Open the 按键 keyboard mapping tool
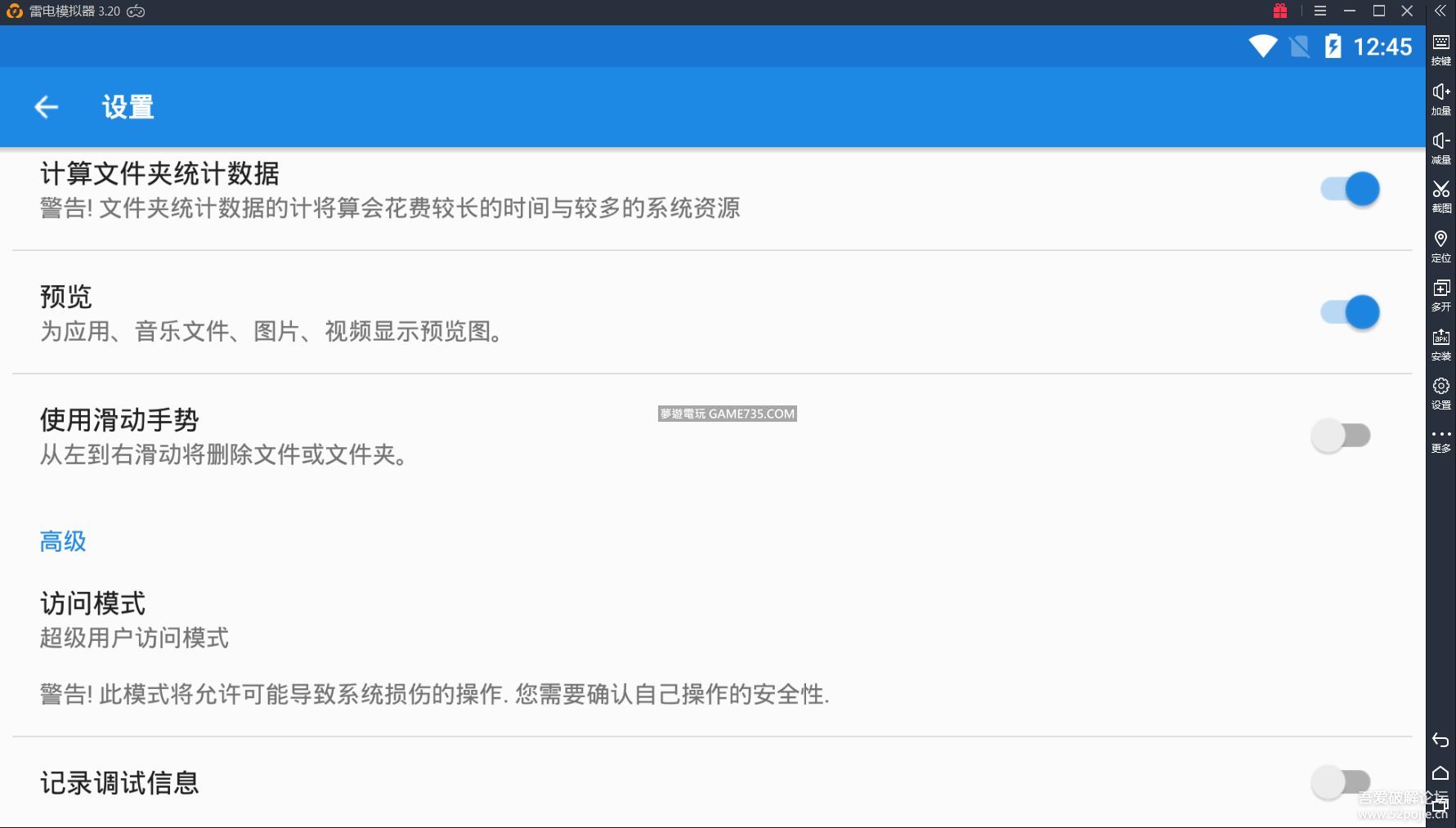Screen dimensions: 1456x828 click(x=1440, y=50)
